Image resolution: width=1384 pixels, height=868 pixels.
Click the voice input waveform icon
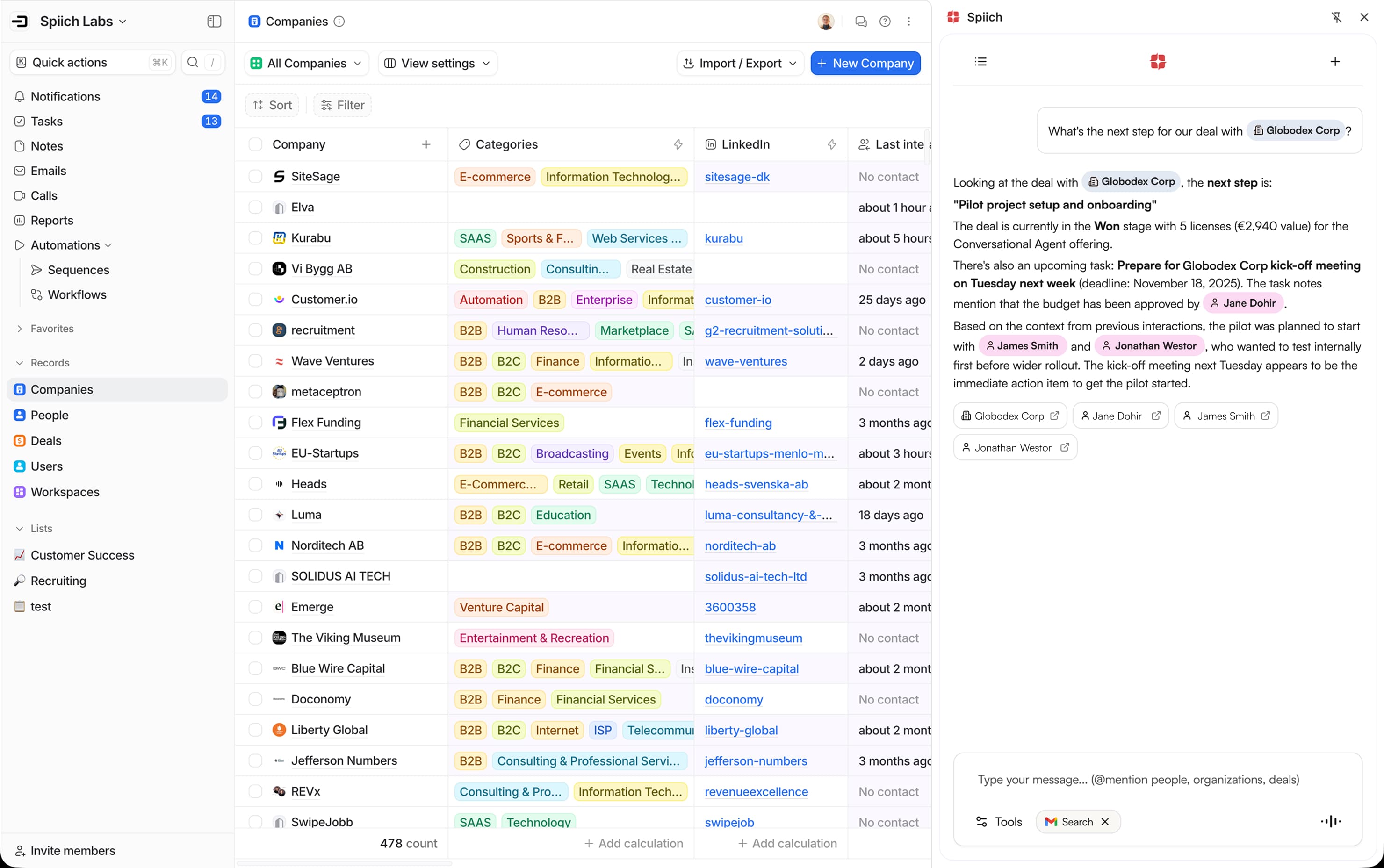(x=1330, y=822)
